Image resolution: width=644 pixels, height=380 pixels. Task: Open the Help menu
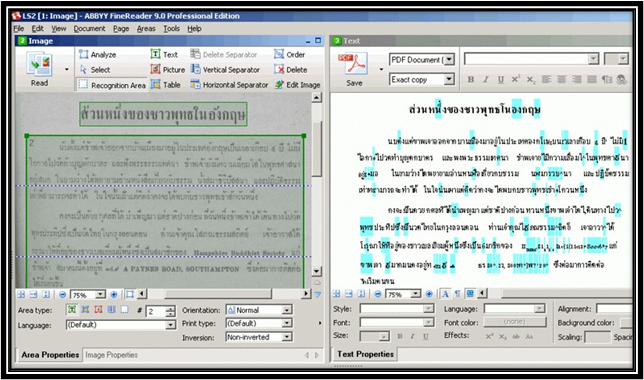194,28
